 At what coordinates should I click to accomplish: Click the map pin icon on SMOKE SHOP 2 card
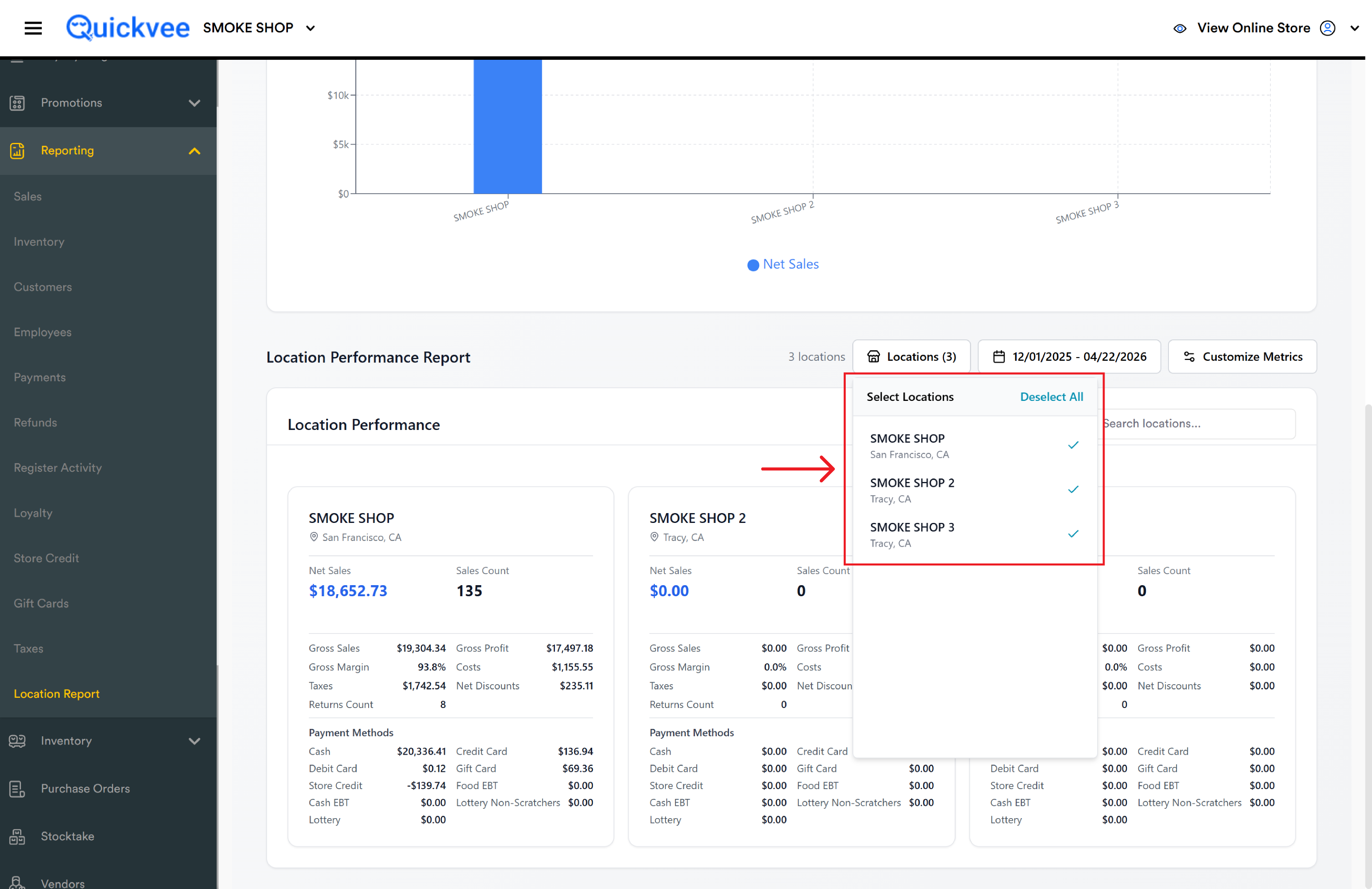coord(654,537)
